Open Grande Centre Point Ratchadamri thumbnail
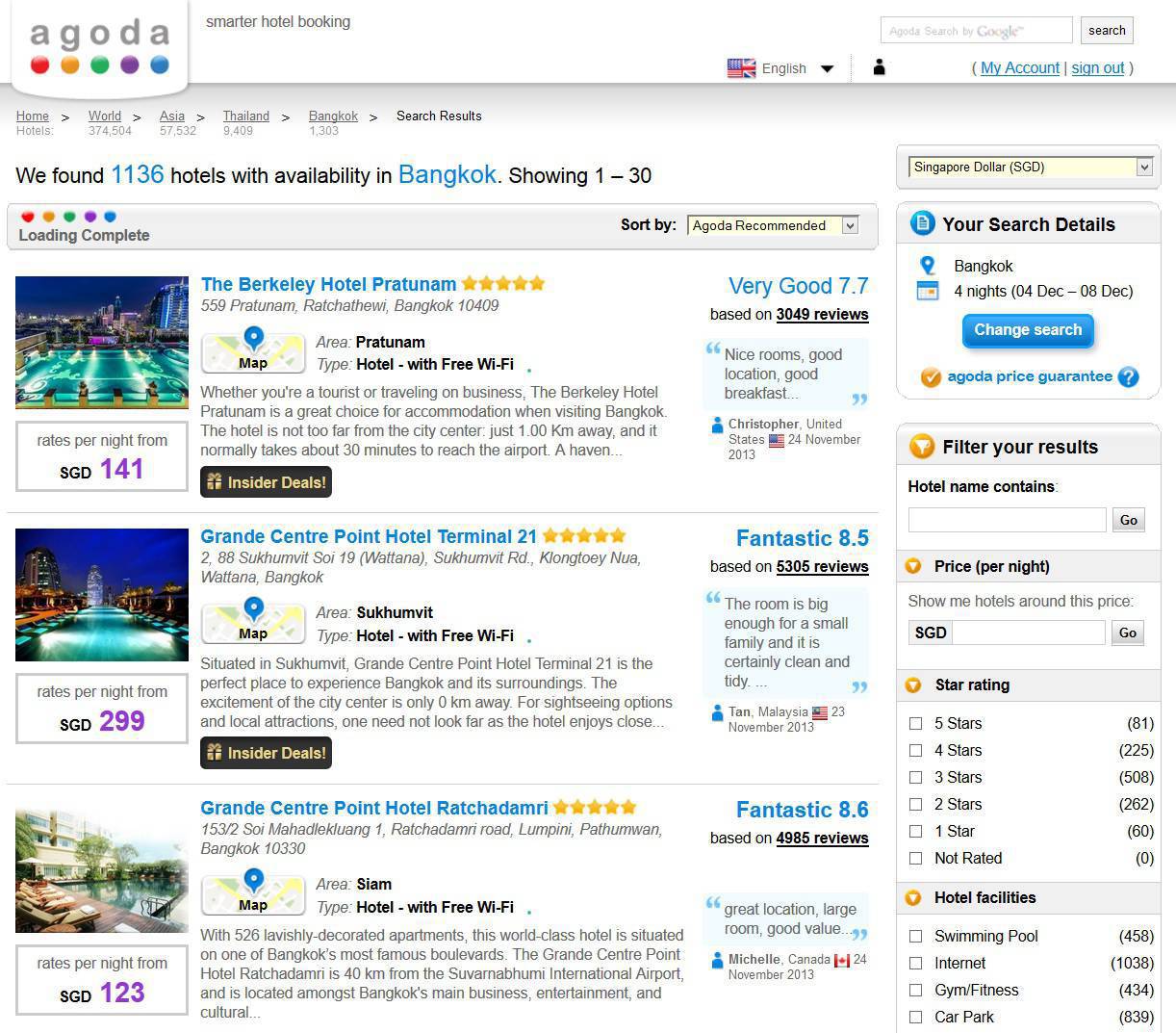 [102, 866]
